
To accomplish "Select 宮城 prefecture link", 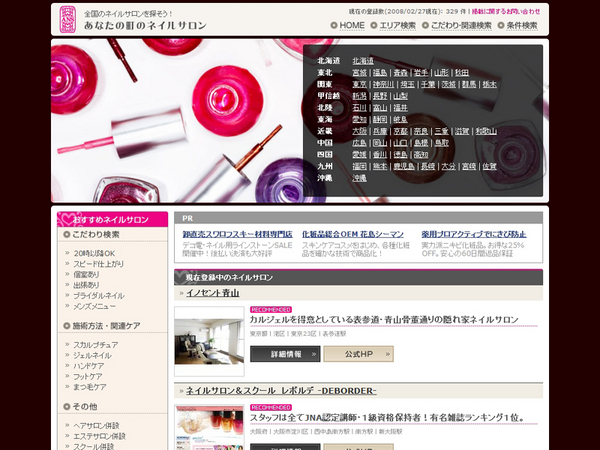I will (359, 72).
